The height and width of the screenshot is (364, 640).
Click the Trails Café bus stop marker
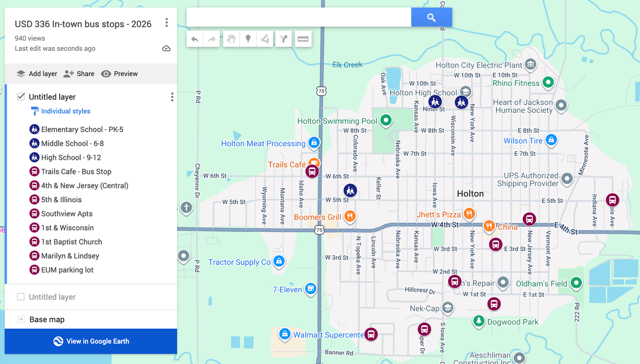312,171
